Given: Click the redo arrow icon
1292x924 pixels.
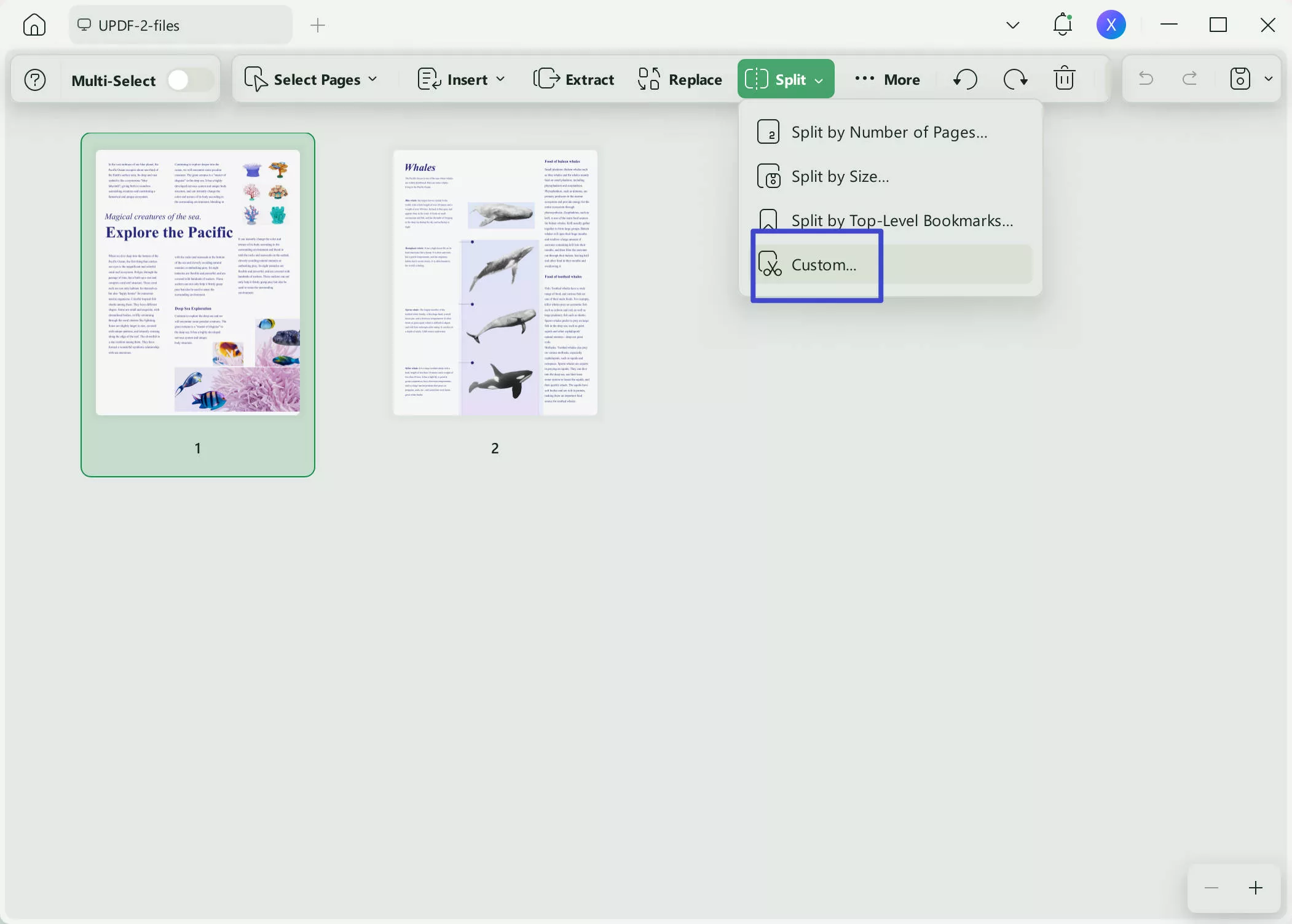Looking at the screenshot, I should click(x=1190, y=79).
